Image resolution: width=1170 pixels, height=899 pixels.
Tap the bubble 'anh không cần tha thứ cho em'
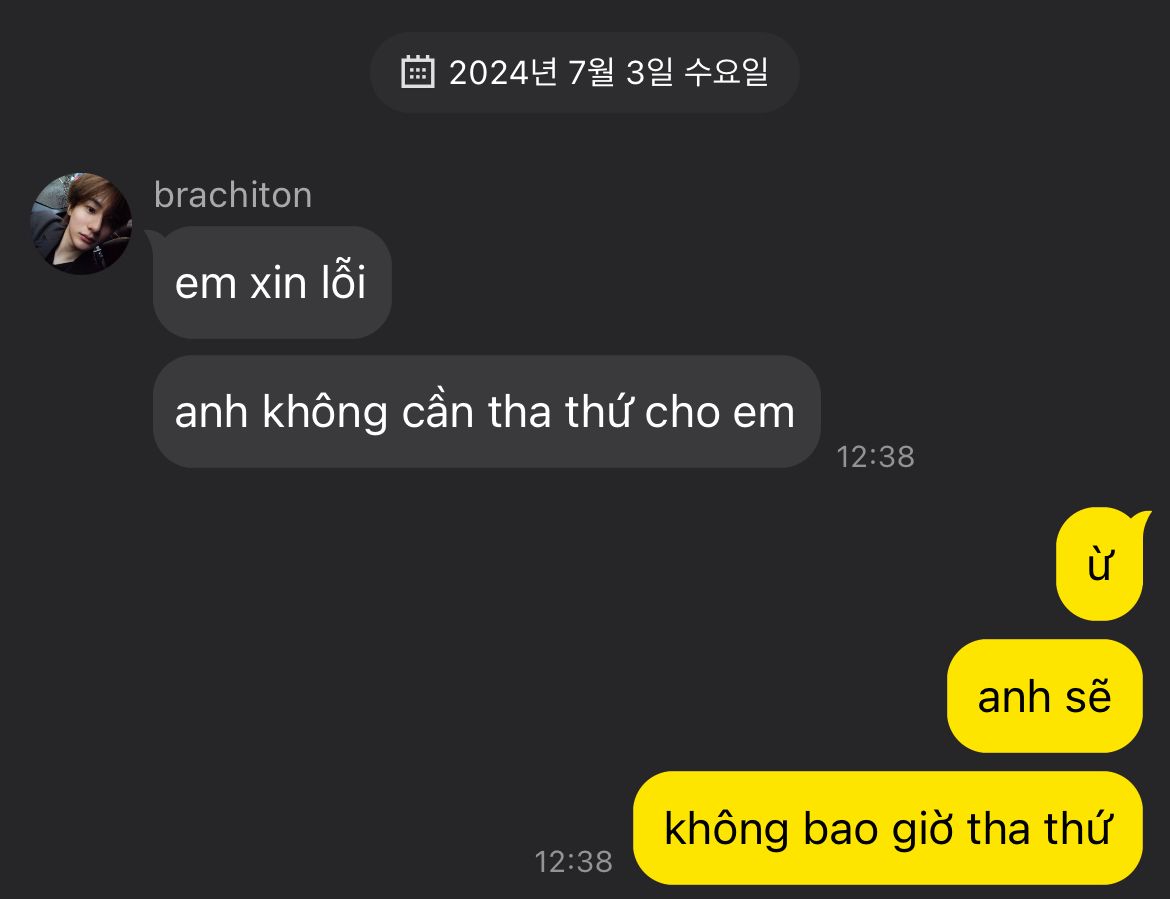click(x=487, y=412)
